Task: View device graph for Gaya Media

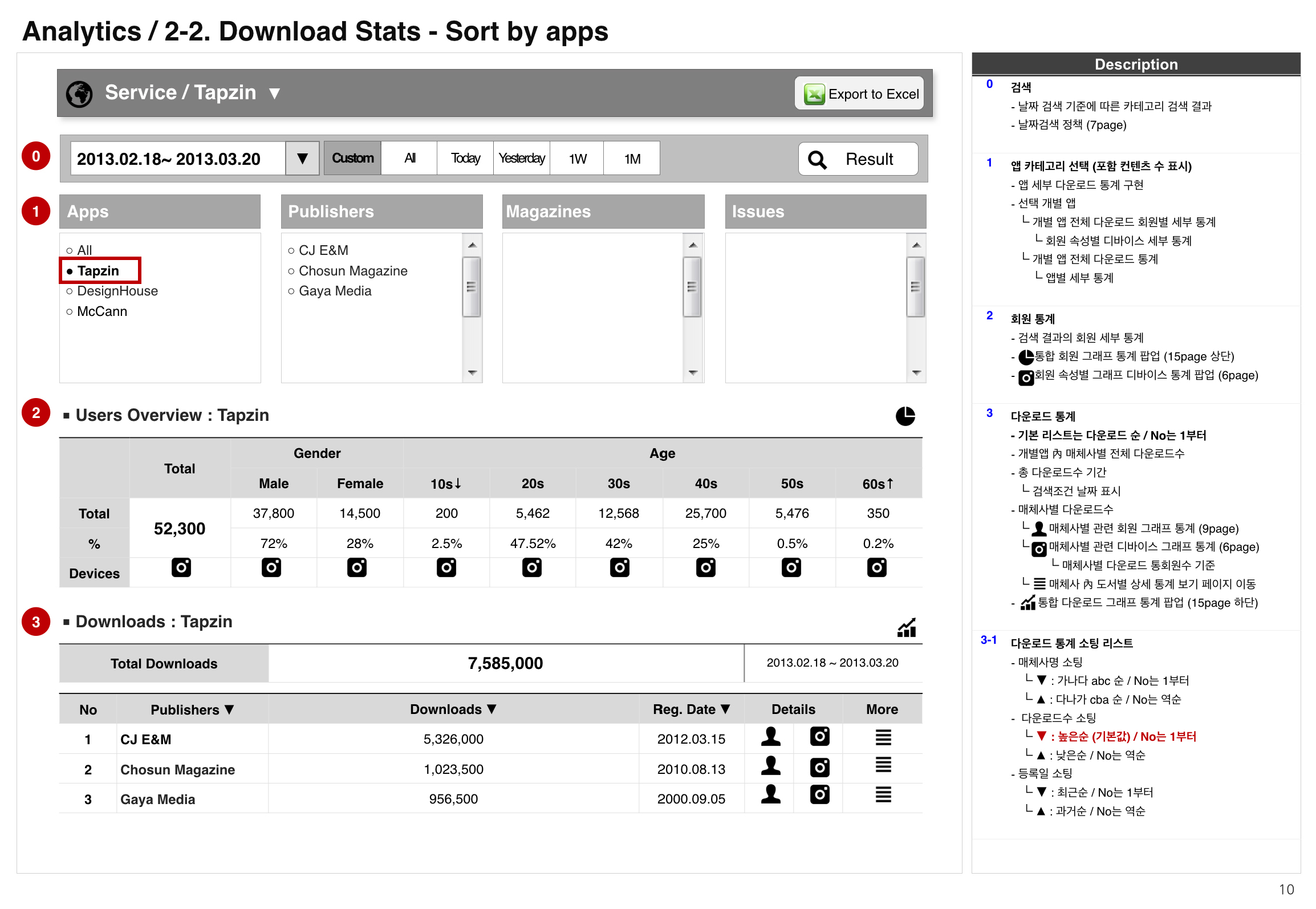Action: (820, 794)
